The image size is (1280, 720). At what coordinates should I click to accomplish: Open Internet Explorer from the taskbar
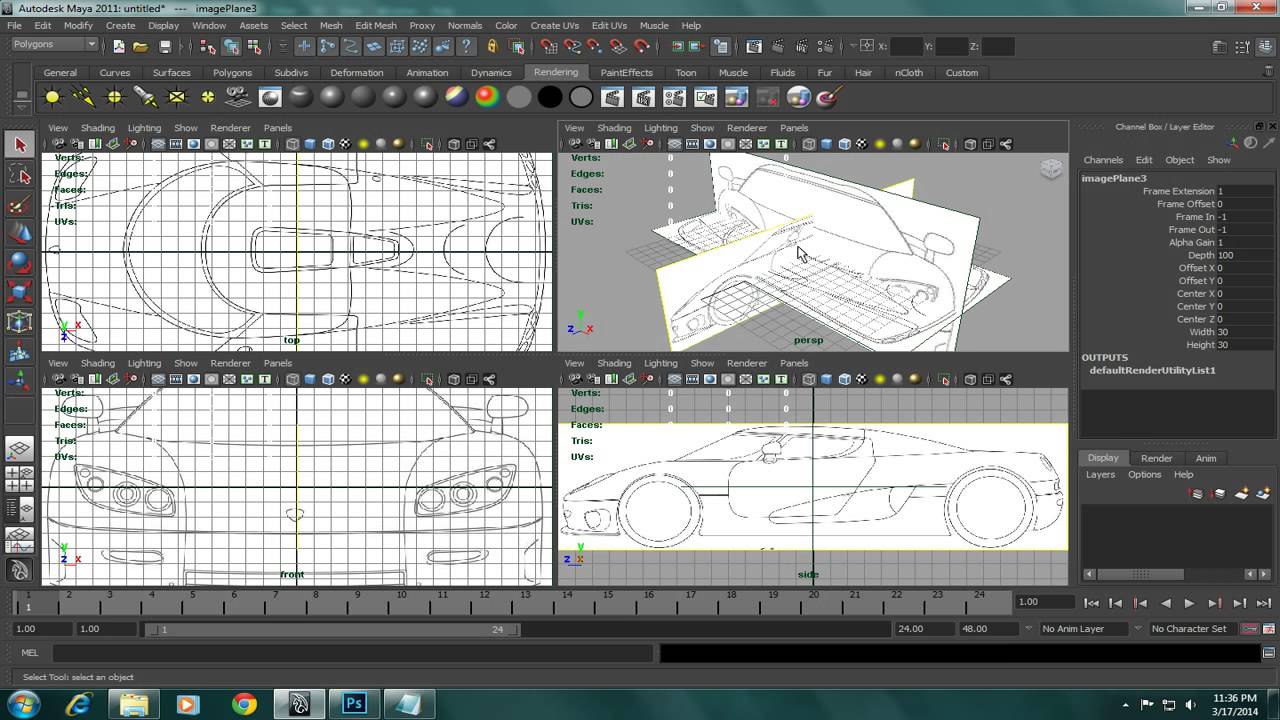point(79,704)
